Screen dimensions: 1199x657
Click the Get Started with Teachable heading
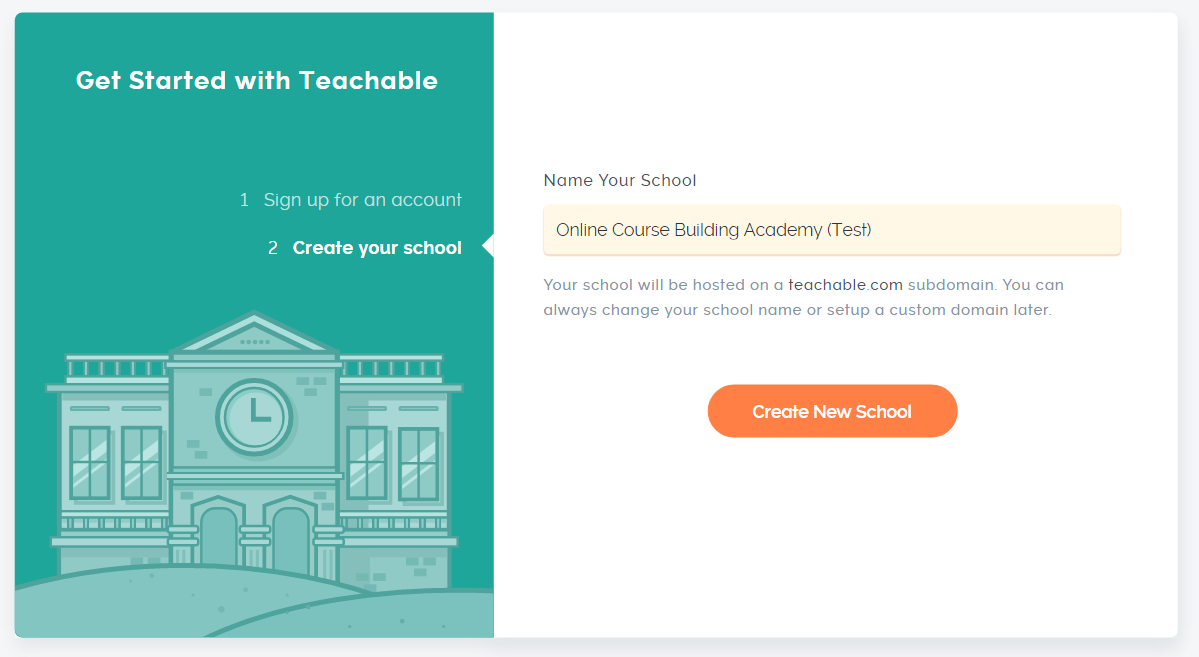click(x=257, y=80)
